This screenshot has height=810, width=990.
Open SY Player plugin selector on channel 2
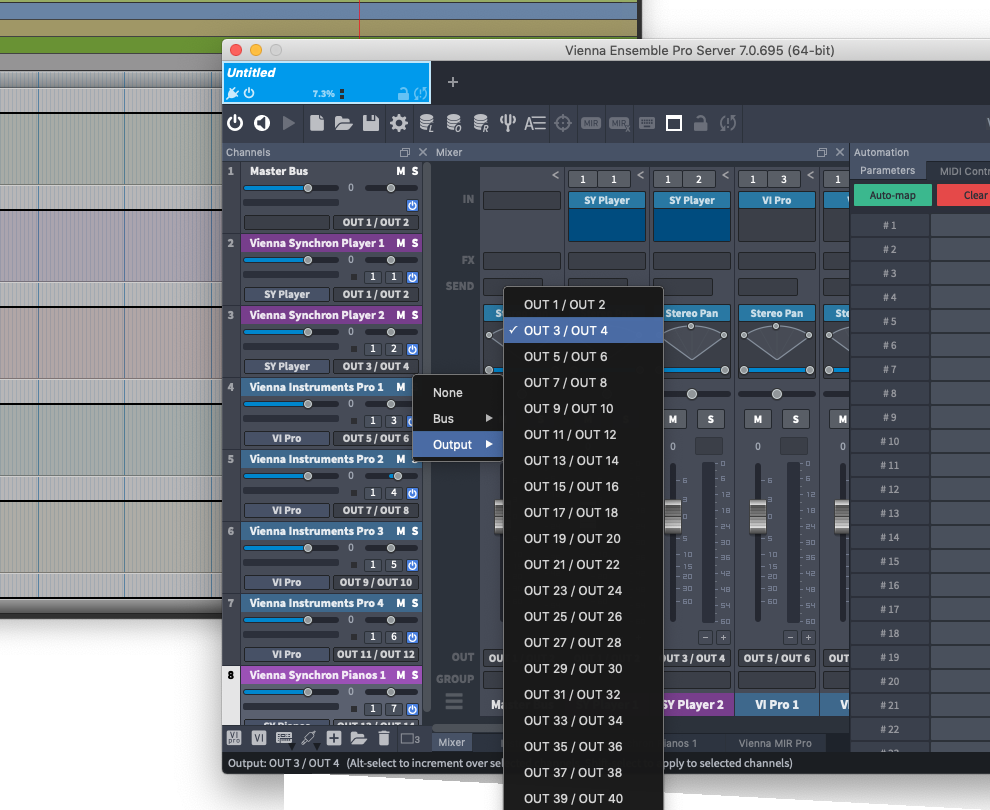pyautogui.click(x=287, y=294)
